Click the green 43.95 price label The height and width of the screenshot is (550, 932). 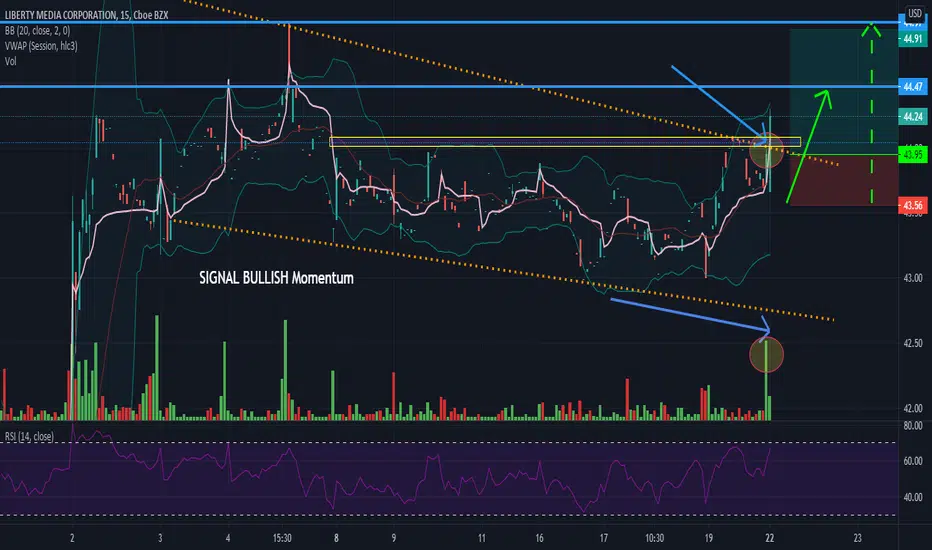tap(912, 155)
